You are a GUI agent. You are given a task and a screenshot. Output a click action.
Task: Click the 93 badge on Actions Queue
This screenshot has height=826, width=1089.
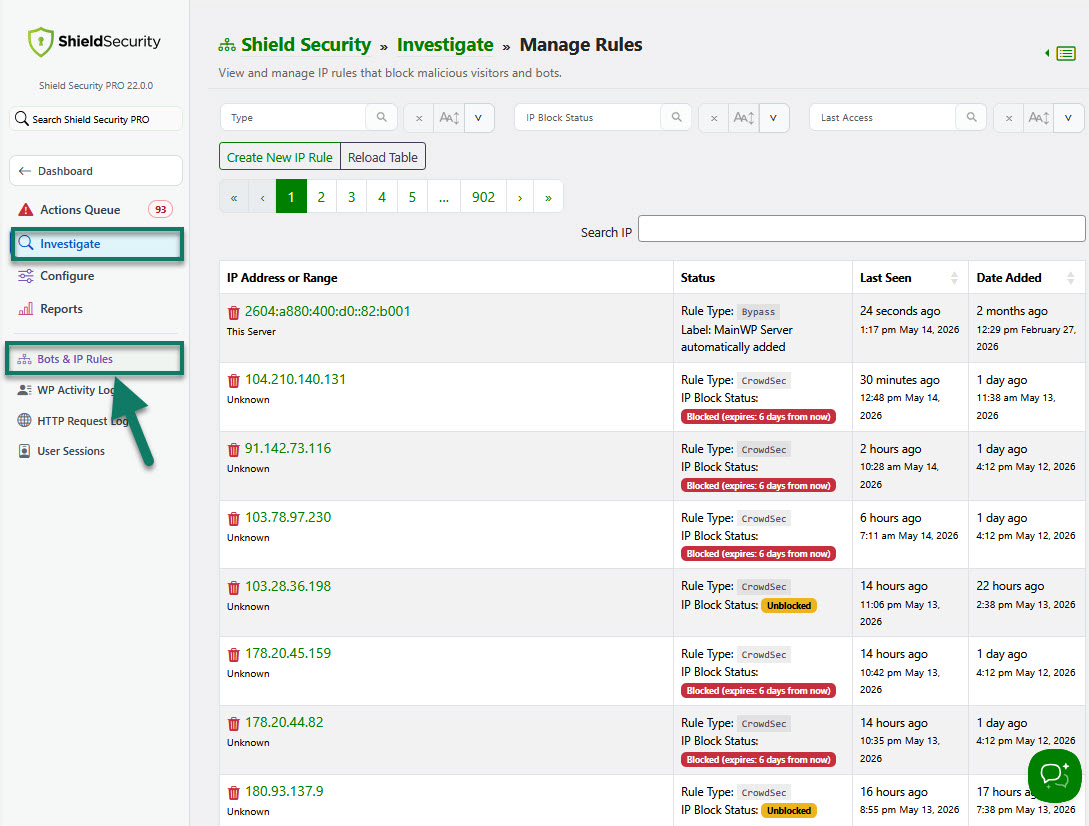coord(160,210)
